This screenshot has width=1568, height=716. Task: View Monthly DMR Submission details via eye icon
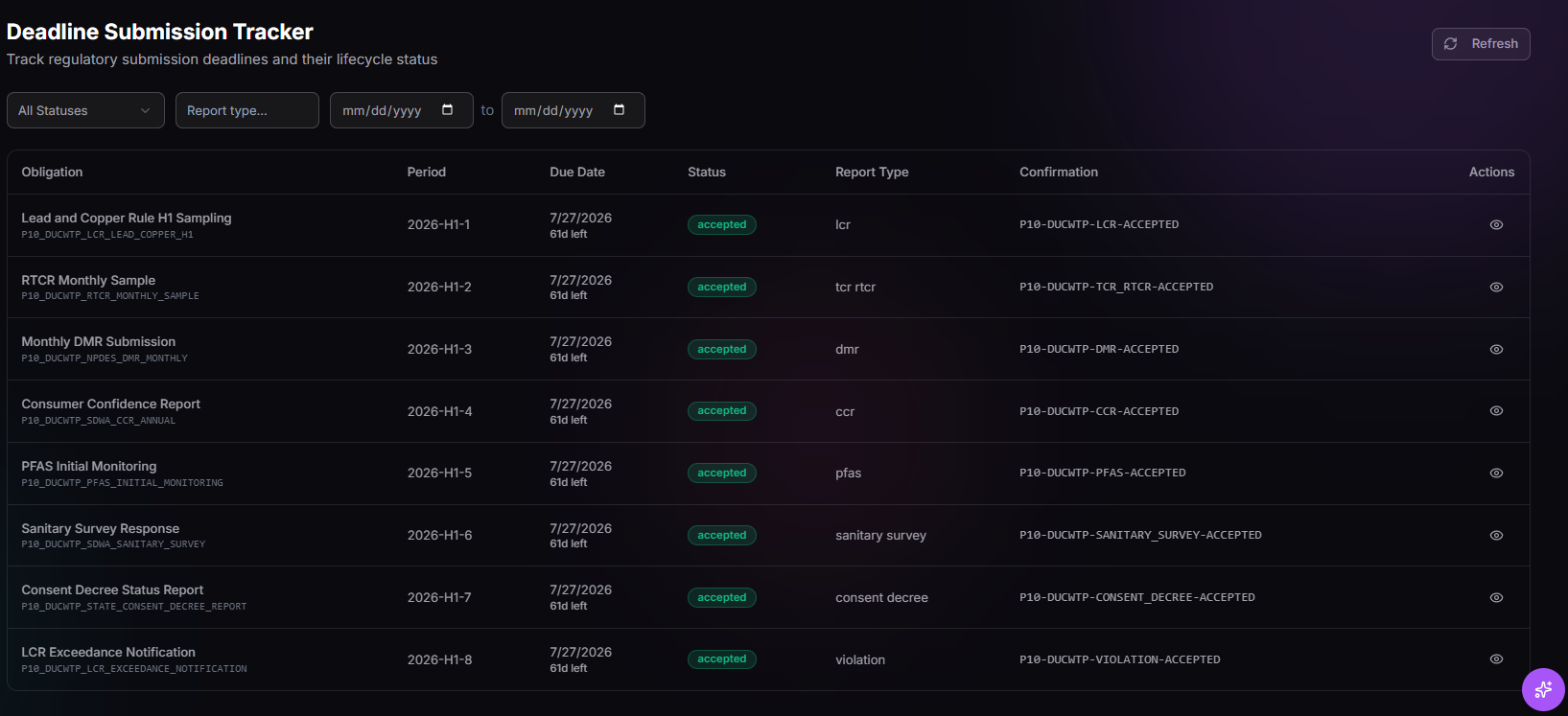(x=1496, y=350)
